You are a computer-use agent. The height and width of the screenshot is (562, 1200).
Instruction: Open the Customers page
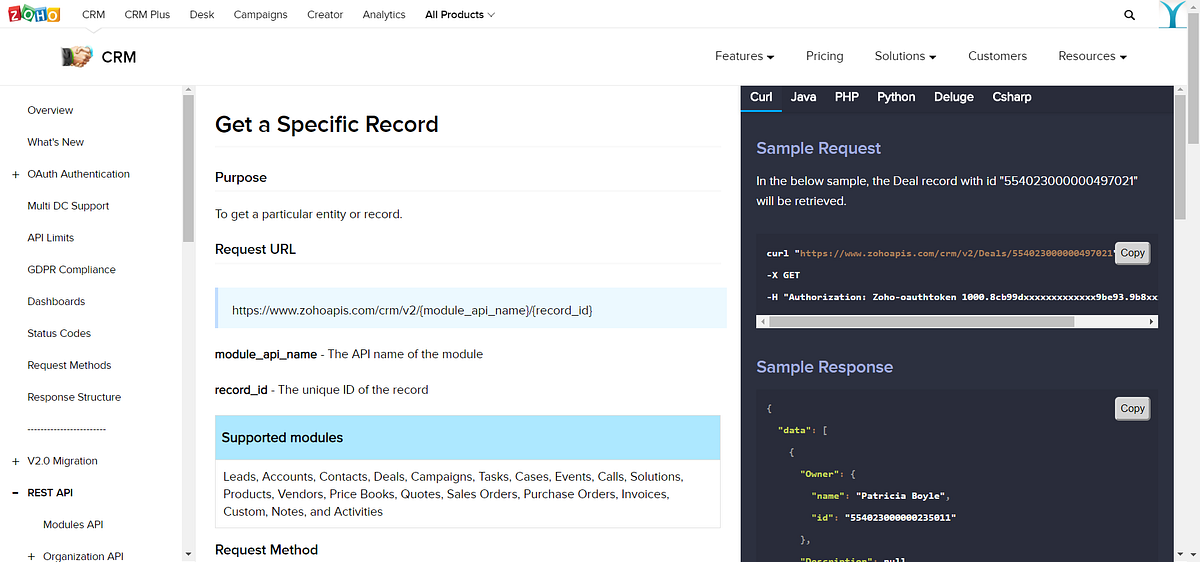[997, 56]
